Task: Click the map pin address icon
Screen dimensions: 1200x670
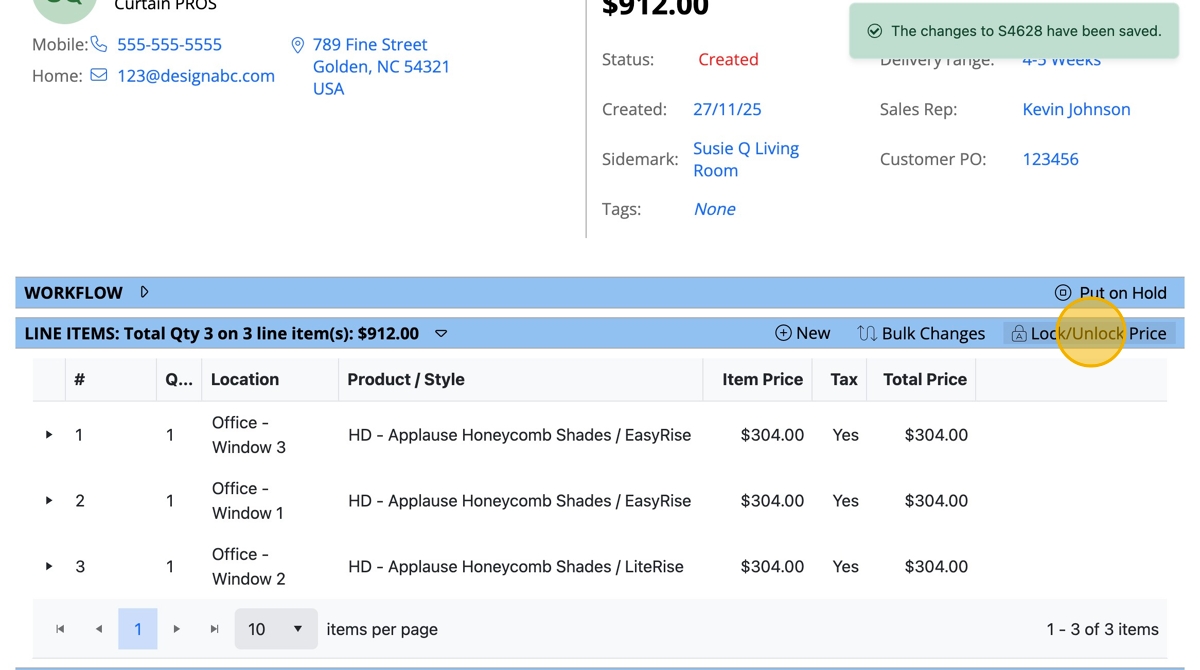Action: click(x=297, y=45)
